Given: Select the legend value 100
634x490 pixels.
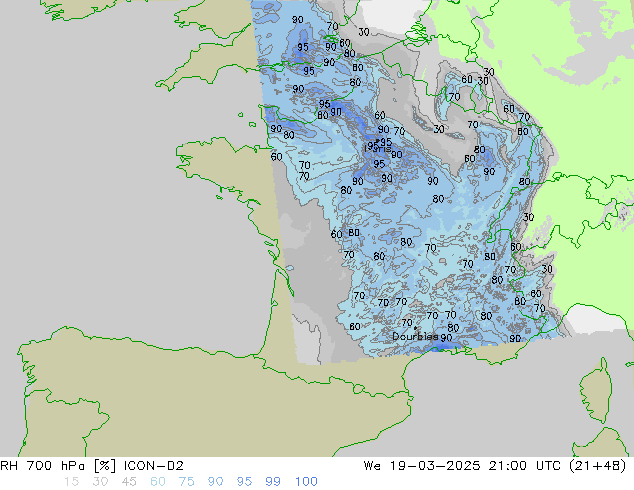Looking at the screenshot, I should pos(306,482).
